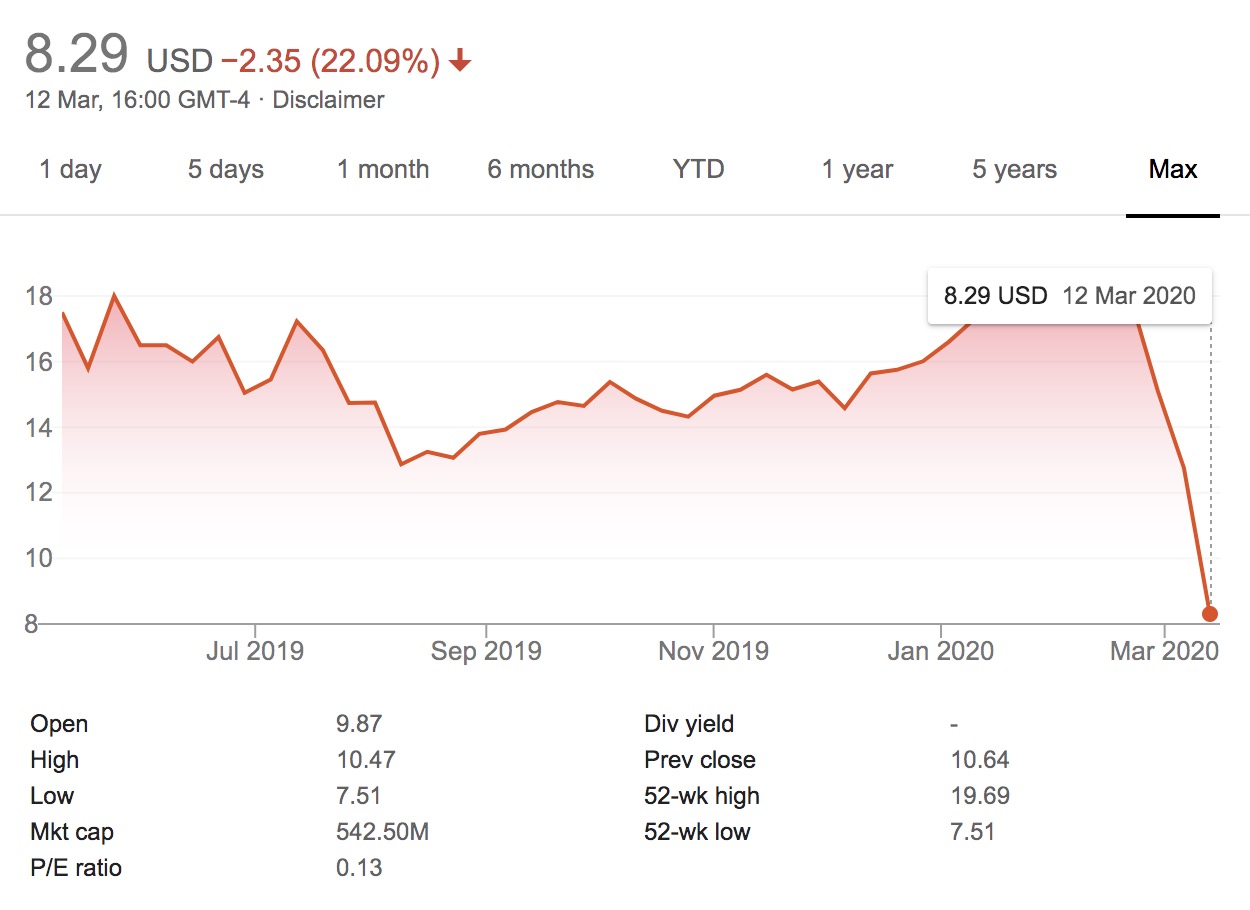Click the Jan 2020 axis label
This screenshot has height=910, width=1250.
click(941, 652)
